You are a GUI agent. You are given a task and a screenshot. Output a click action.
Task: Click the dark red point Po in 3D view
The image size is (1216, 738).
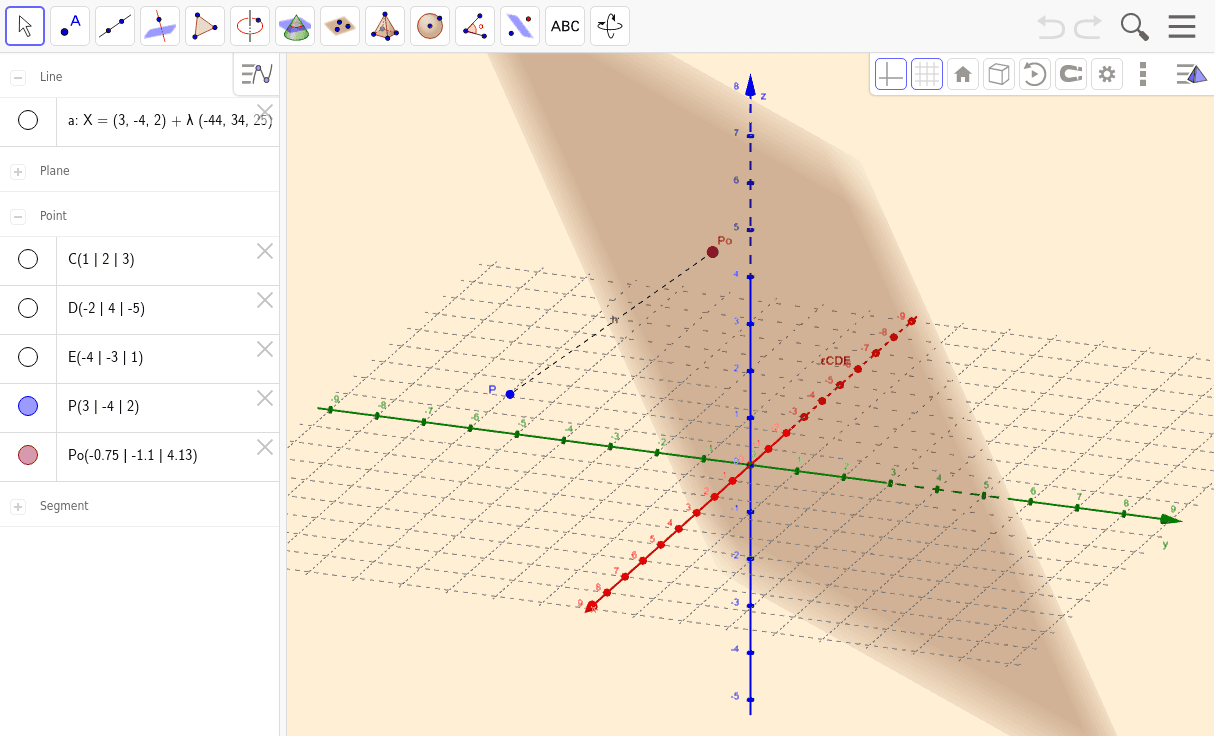pyautogui.click(x=712, y=252)
